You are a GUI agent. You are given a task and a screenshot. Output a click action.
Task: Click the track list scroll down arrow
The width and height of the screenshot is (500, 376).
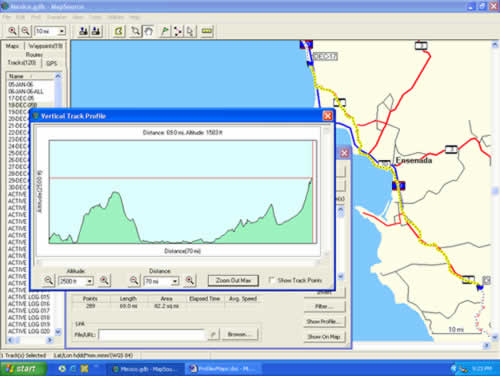tap(58, 332)
